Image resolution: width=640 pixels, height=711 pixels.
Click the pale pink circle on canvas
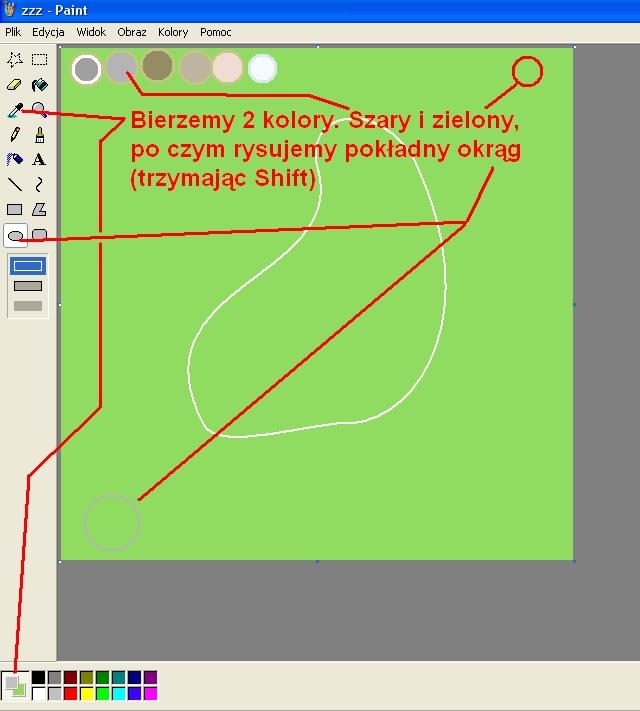pos(228,68)
